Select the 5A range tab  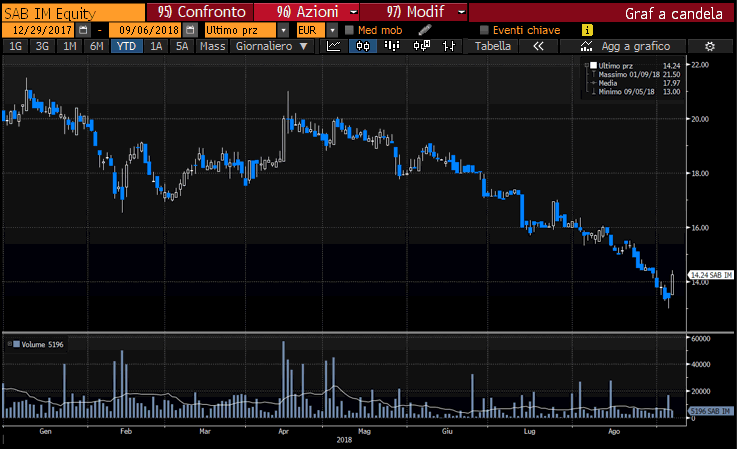tap(182, 46)
